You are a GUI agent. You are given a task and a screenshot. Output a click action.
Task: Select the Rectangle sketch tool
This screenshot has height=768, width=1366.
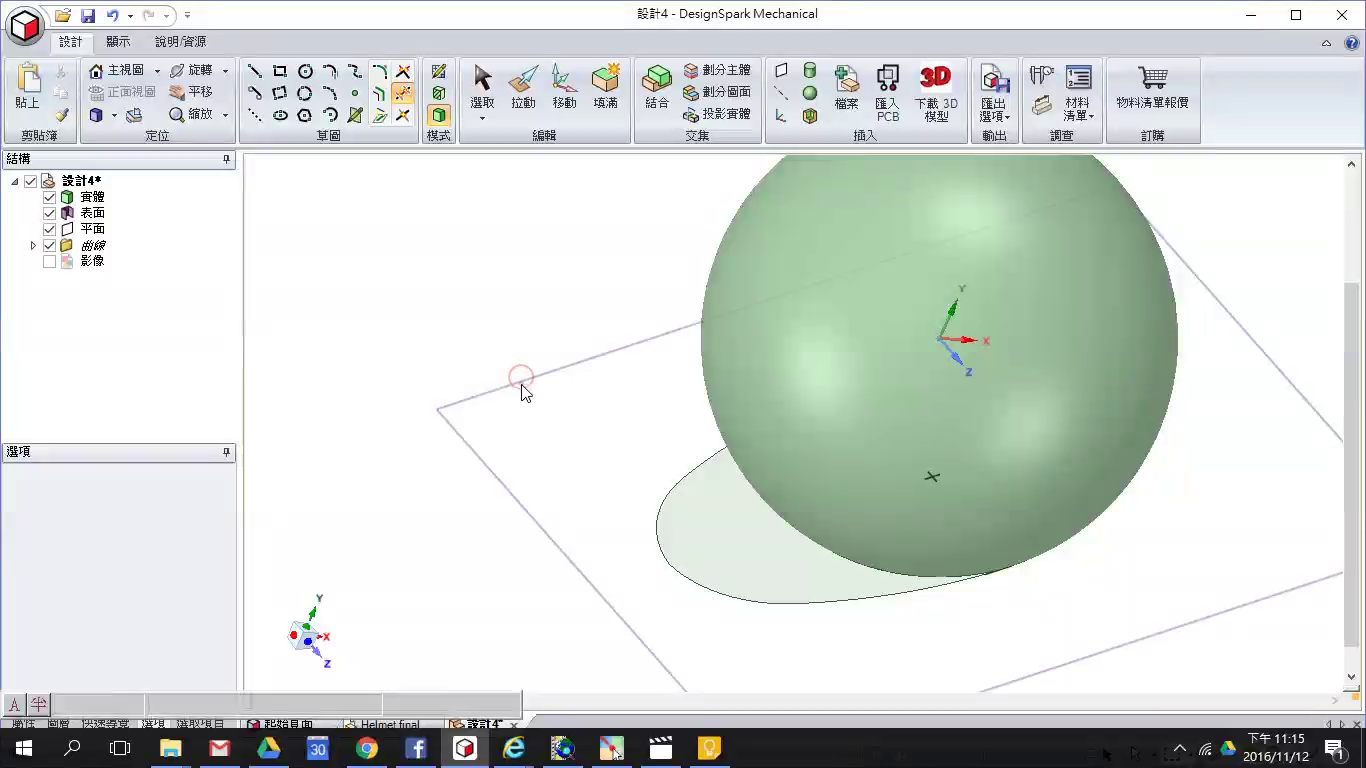coord(280,71)
